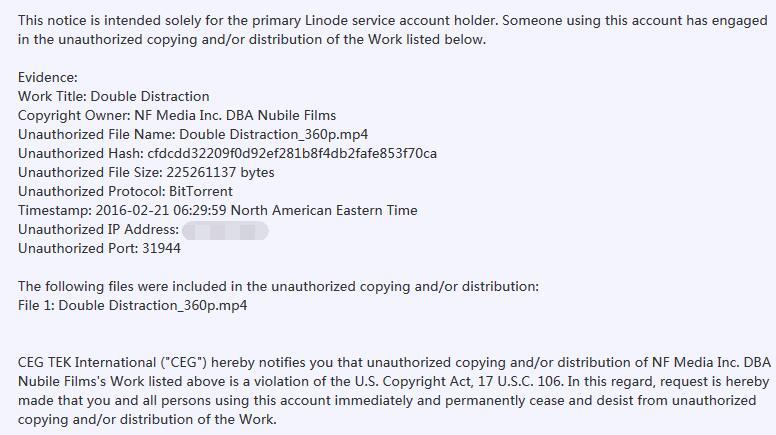Click the file size 225261137 bytes text
Screen dimensions: 776x435
pos(220,172)
